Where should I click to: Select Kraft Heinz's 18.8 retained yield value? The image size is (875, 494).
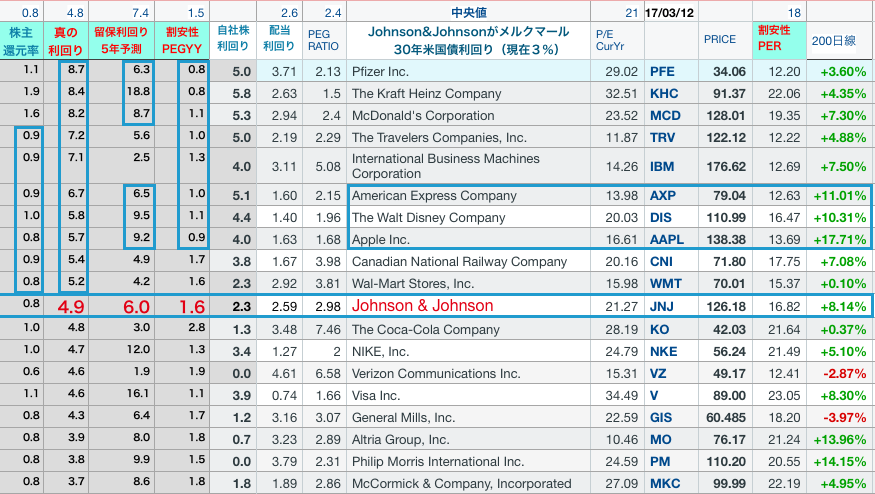138,91
